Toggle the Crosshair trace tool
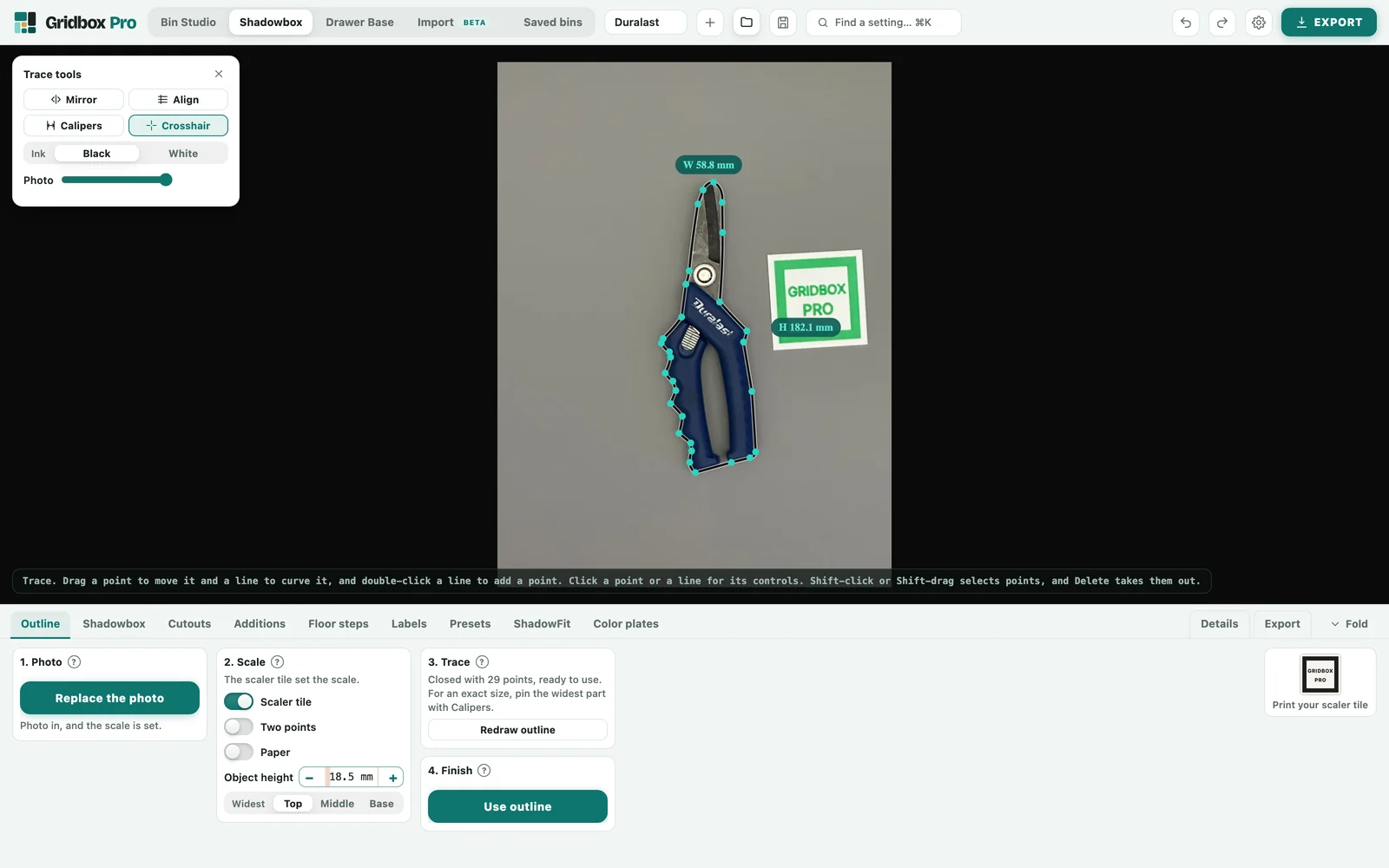Viewport: 1389px width, 868px height. pyautogui.click(x=178, y=126)
